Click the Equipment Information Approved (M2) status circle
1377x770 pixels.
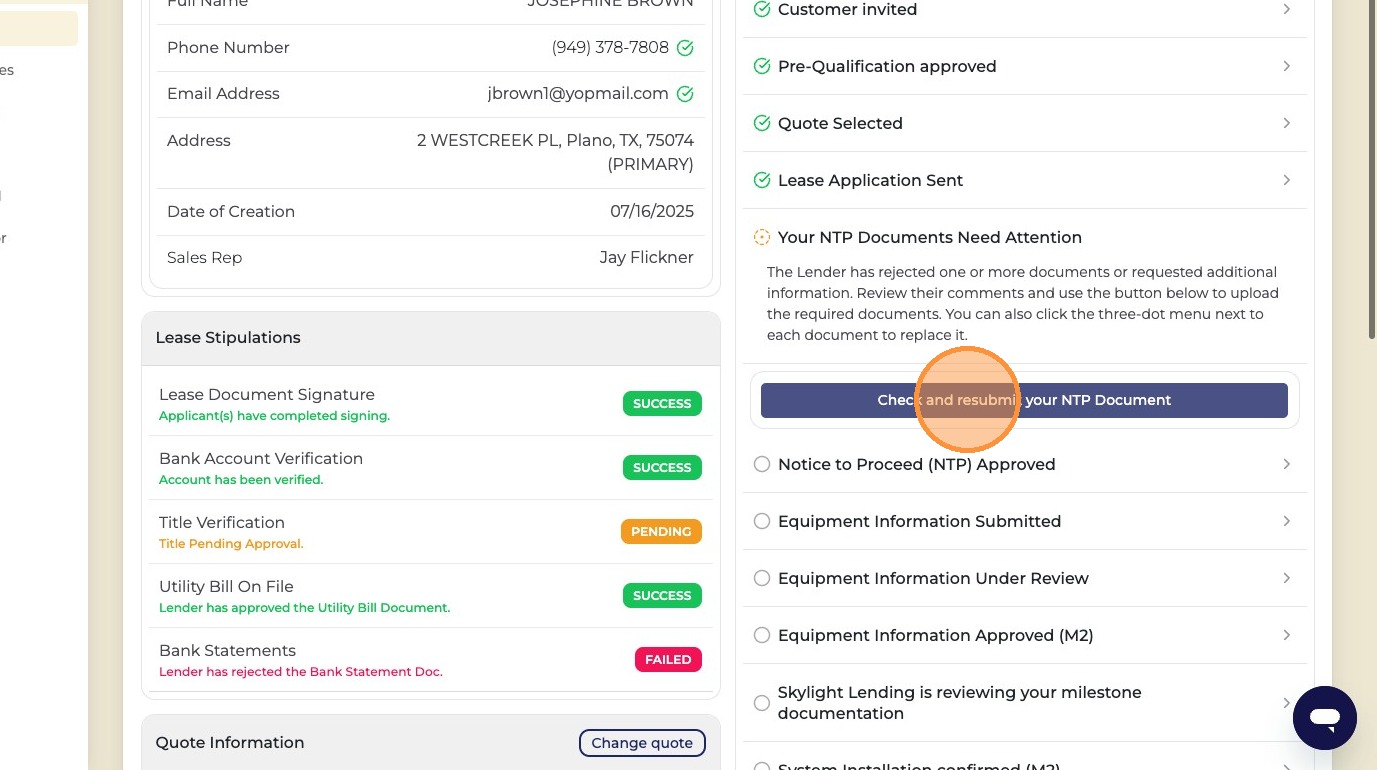coord(762,635)
